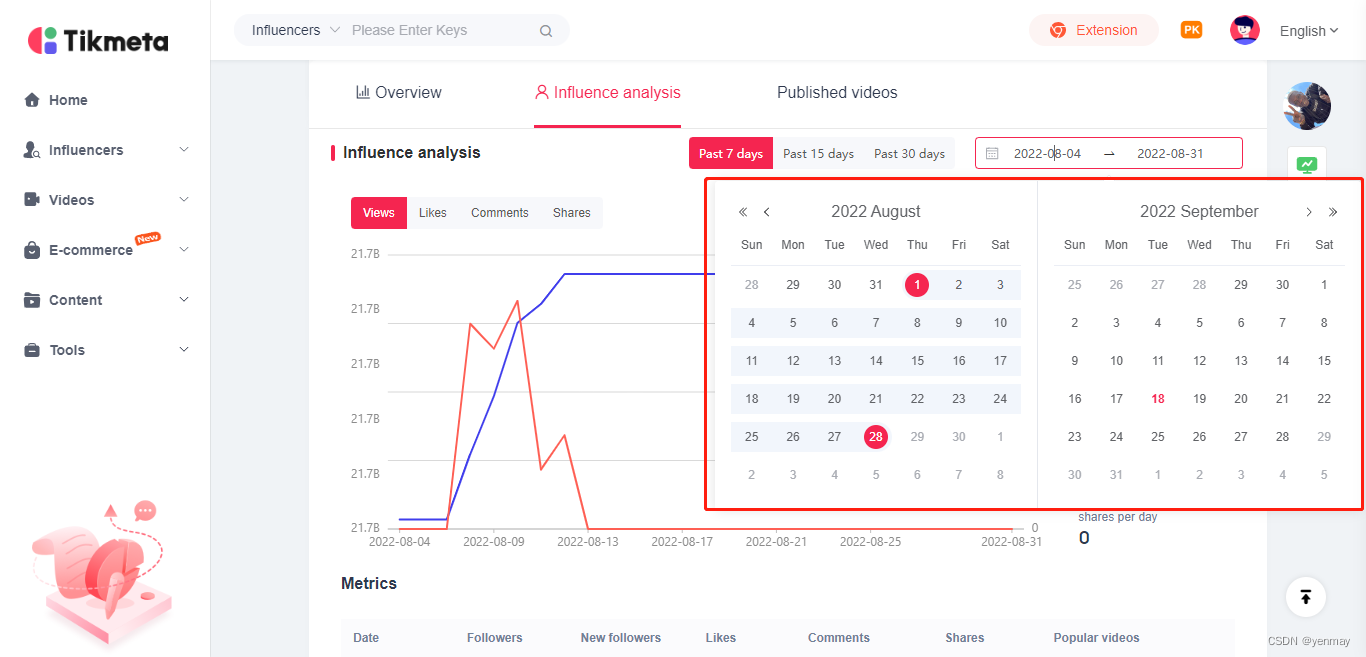Select August 22 in the calendar
Screen dimensions: 1366x657
pos(917,399)
